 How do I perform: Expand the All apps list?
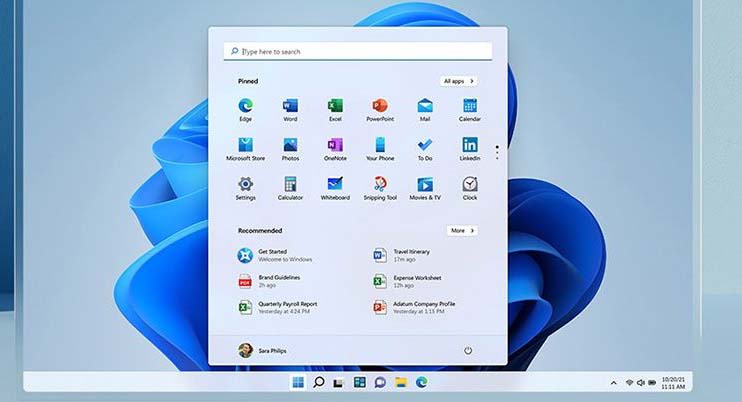click(458, 80)
